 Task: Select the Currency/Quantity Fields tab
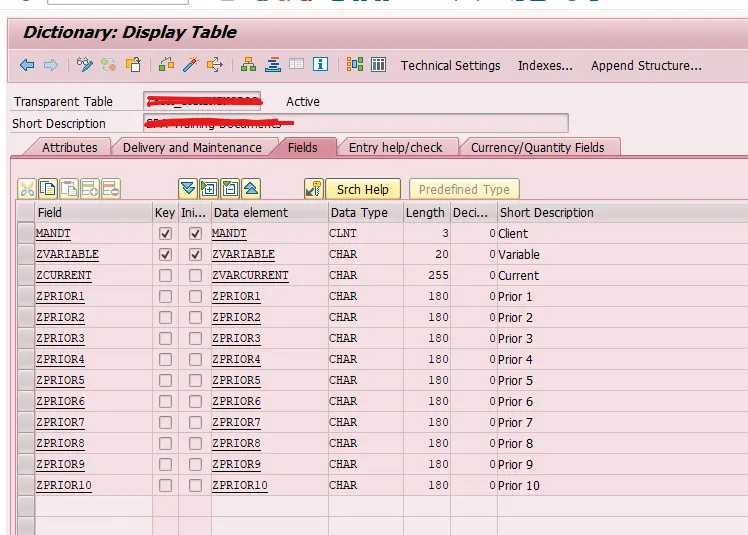pos(538,147)
